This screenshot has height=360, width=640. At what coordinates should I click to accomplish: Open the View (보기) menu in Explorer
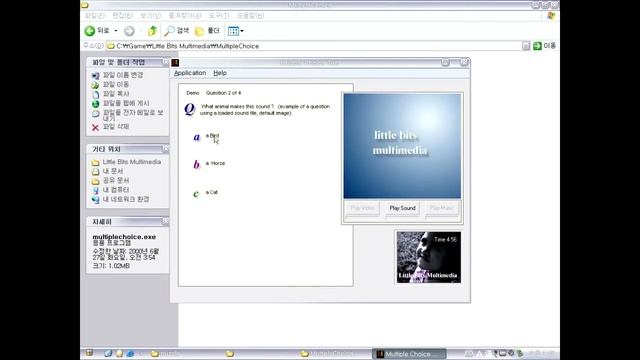coord(151,16)
